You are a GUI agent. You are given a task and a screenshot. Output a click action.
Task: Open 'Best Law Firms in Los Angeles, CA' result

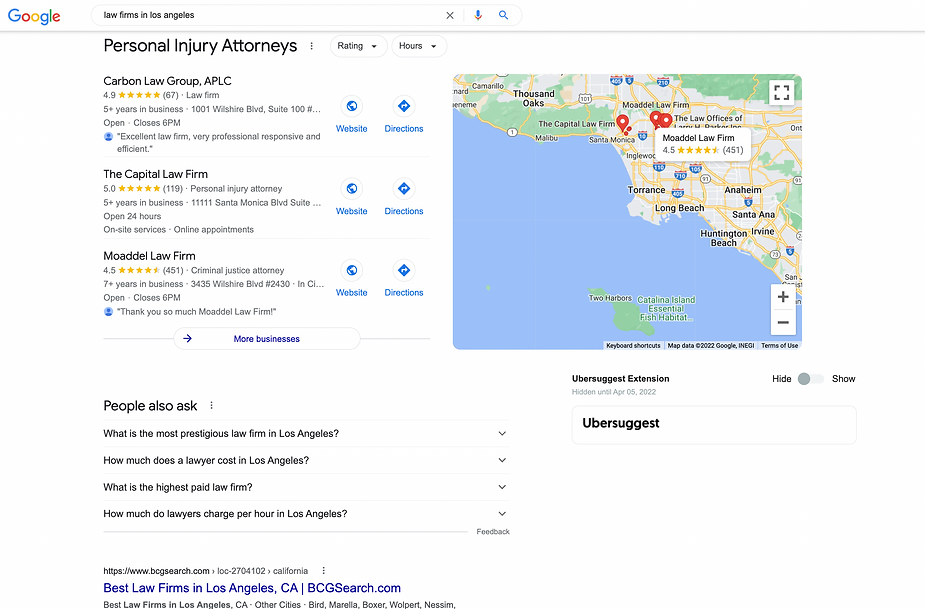click(x=252, y=588)
